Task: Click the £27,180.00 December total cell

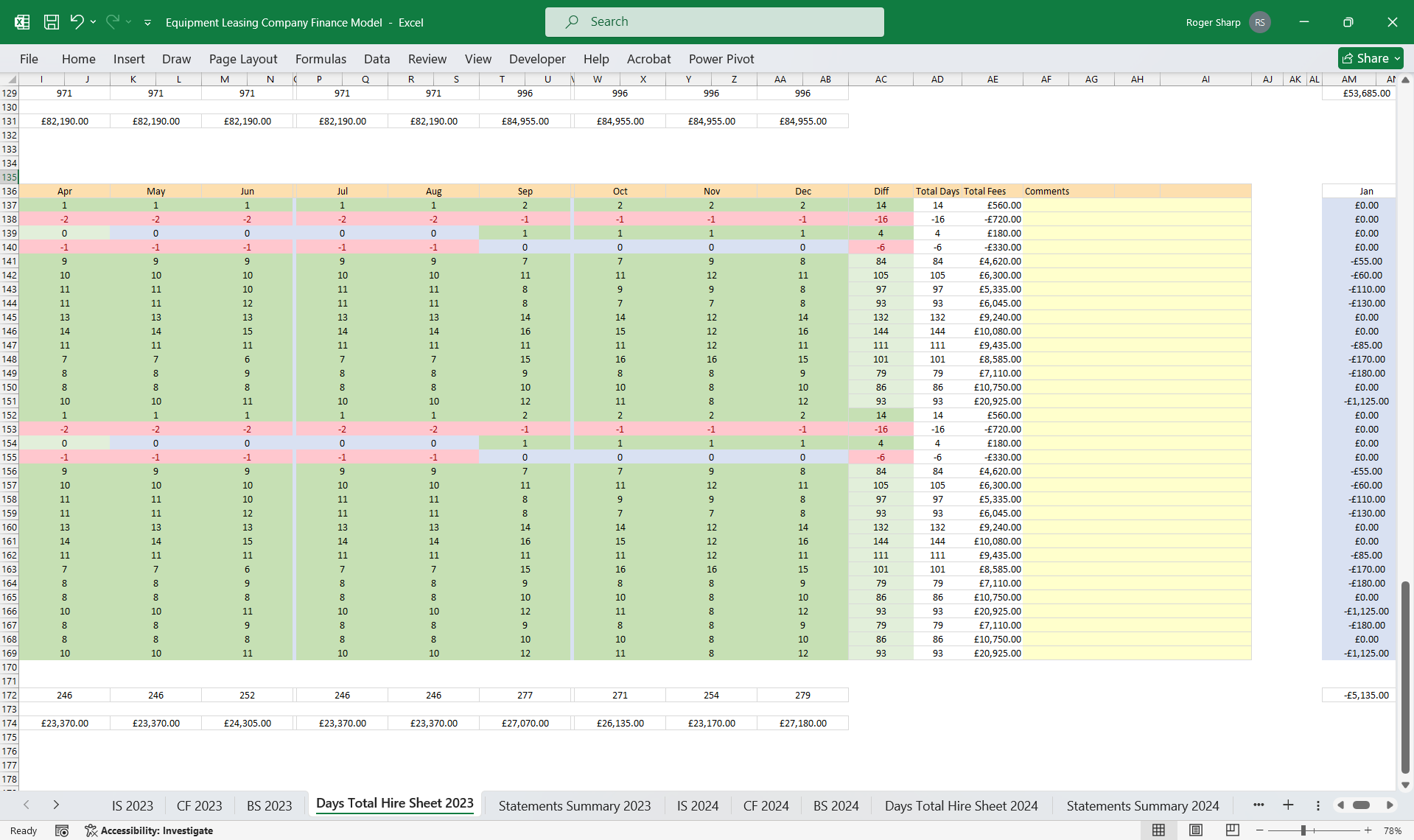Action: coord(802,723)
